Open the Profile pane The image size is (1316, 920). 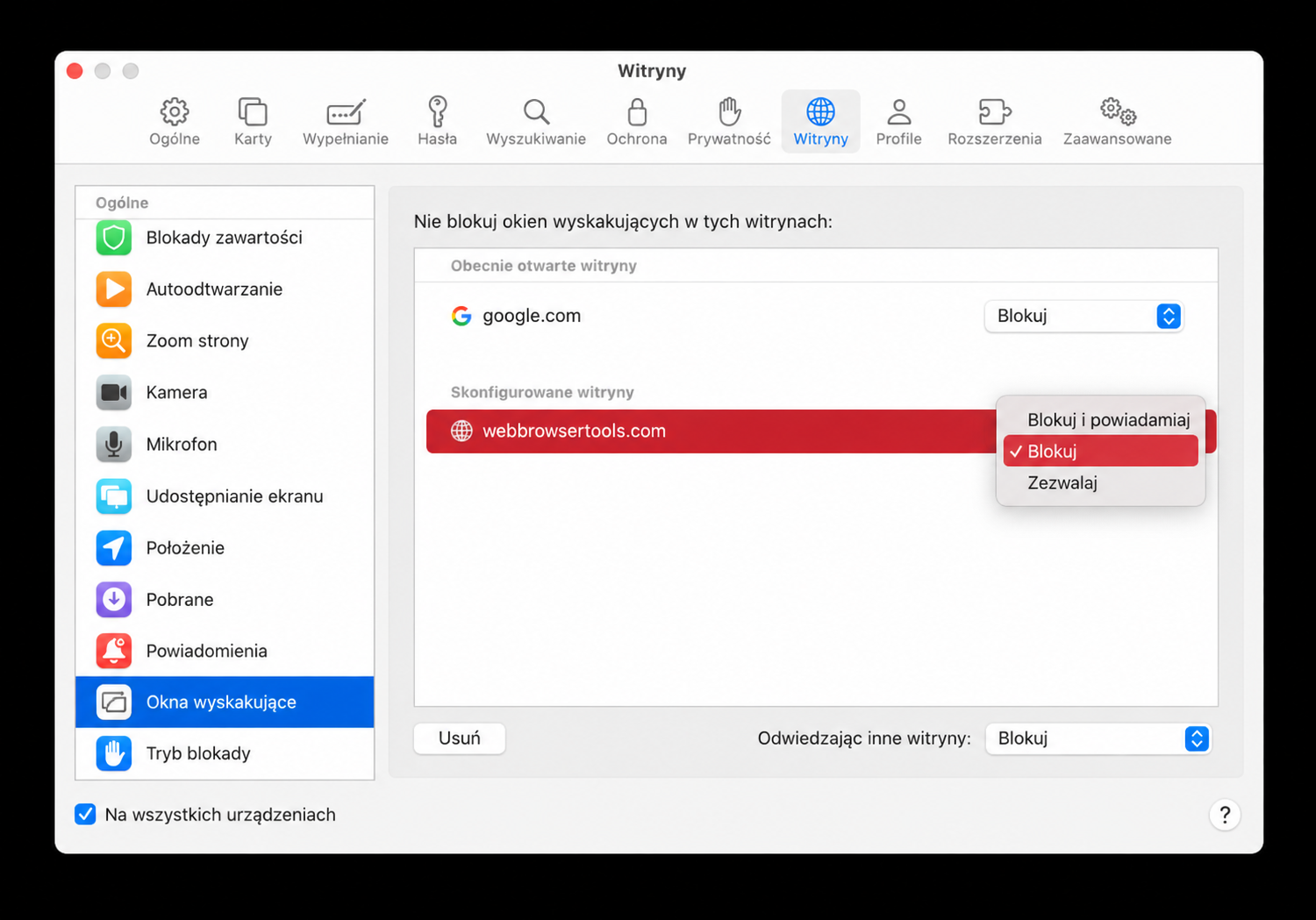pyautogui.click(x=898, y=121)
